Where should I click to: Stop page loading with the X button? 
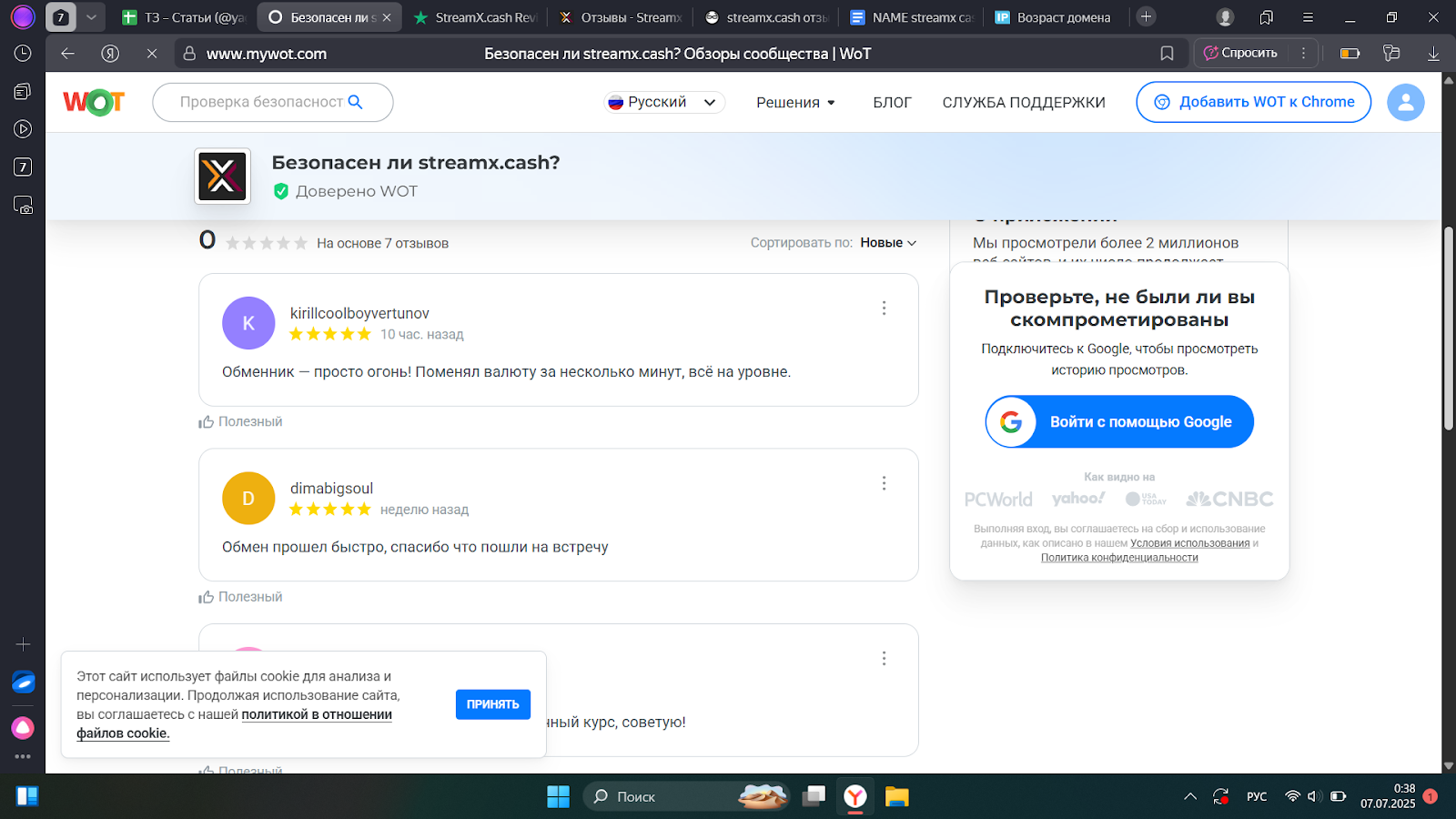tap(152, 54)
